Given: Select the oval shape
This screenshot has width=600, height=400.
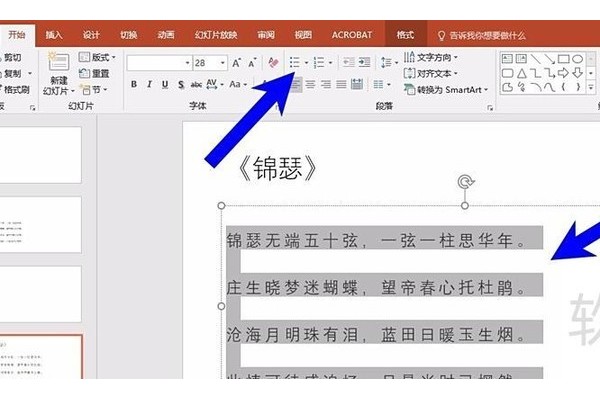Looking at the screenshot, I should pyautogui.click(x=577, y=59).
